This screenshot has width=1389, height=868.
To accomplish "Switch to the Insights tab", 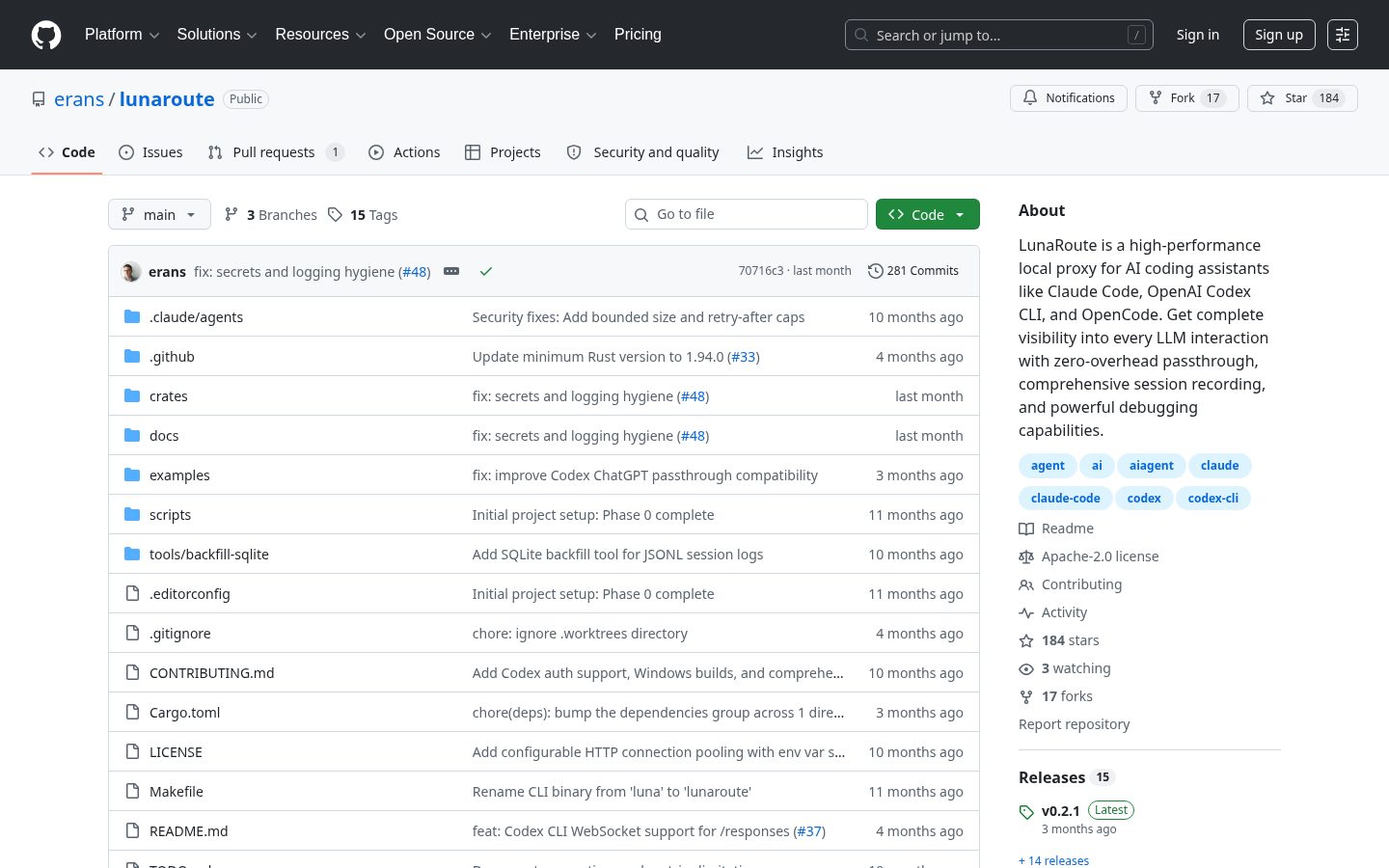I will pos(785,152).
